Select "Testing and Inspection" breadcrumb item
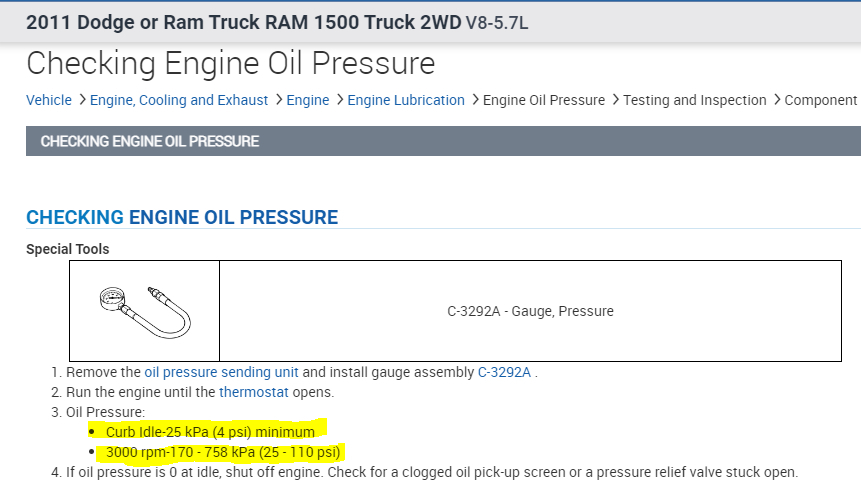The image size is (861, 504). tap(695, 100)
